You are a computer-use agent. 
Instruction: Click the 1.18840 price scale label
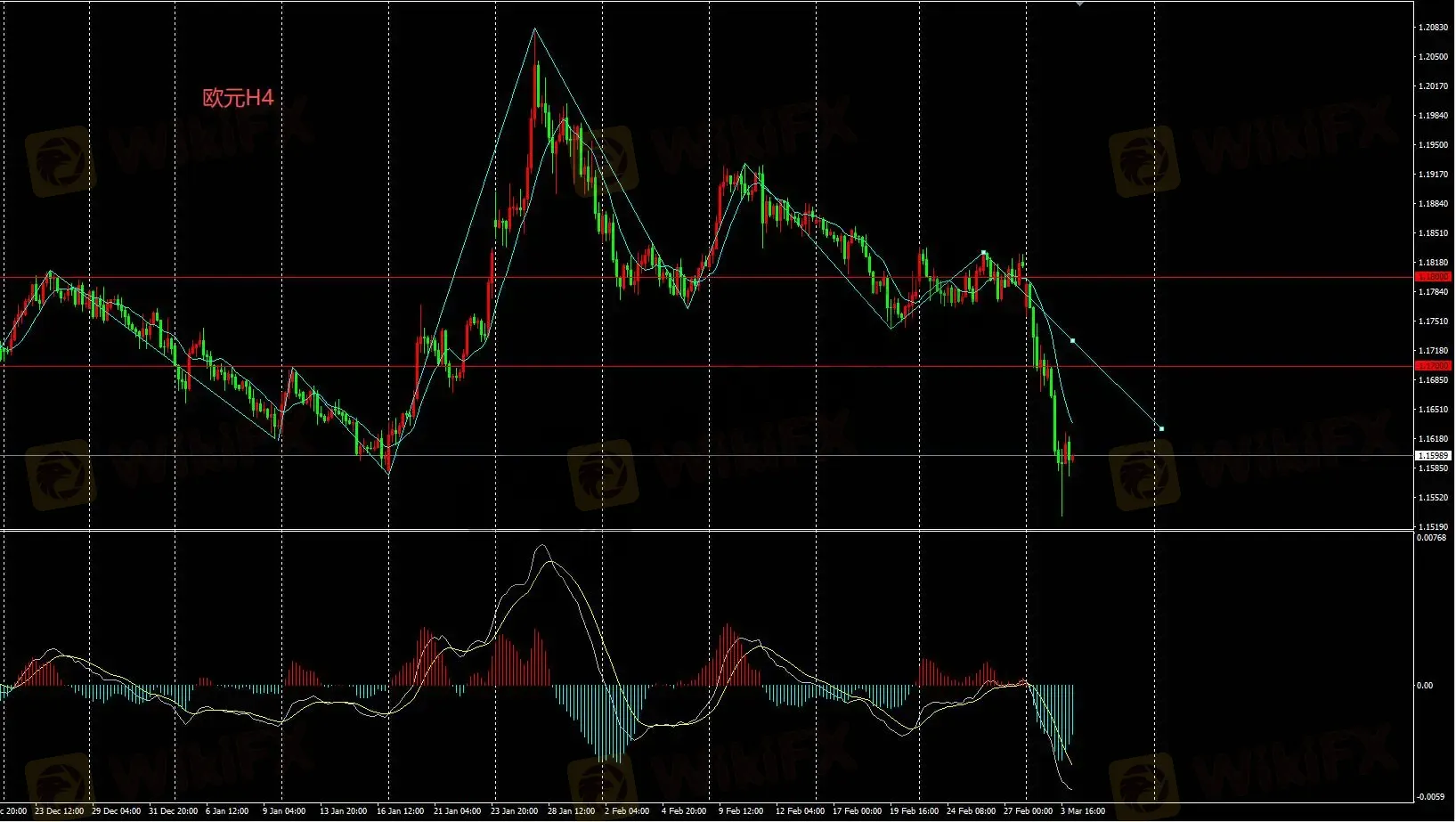tap(1433, 204)
